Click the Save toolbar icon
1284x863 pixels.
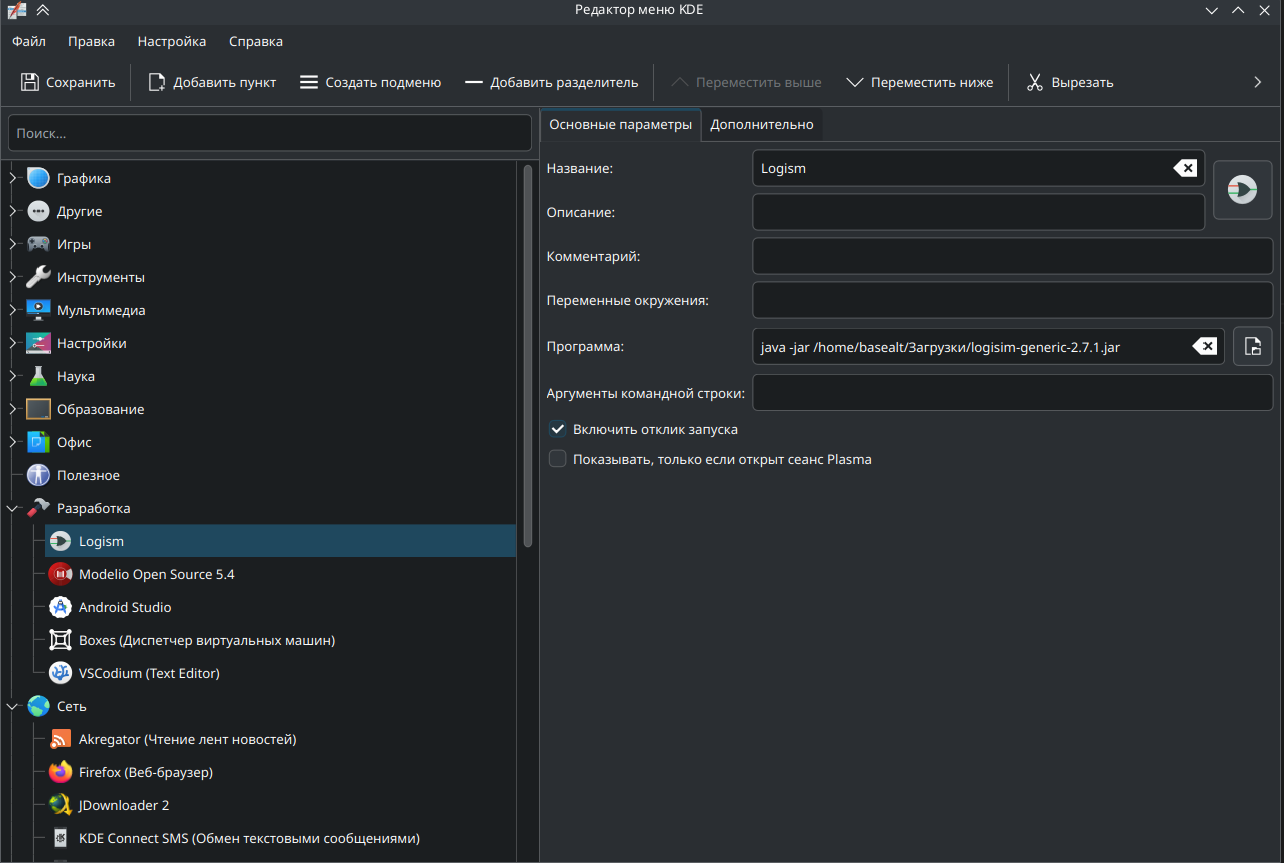click(x=30, y=82)
